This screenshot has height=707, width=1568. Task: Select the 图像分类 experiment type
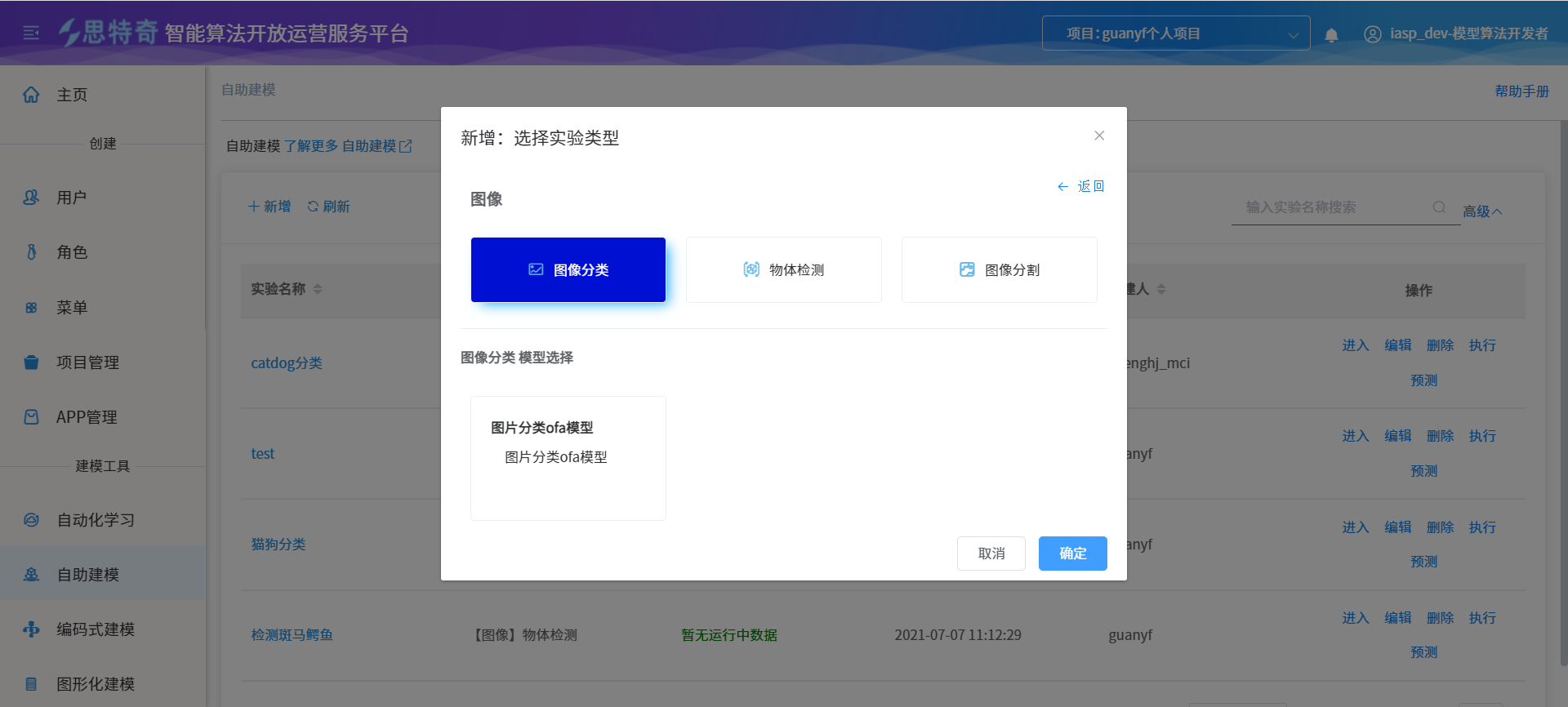(x=568, y=270)
